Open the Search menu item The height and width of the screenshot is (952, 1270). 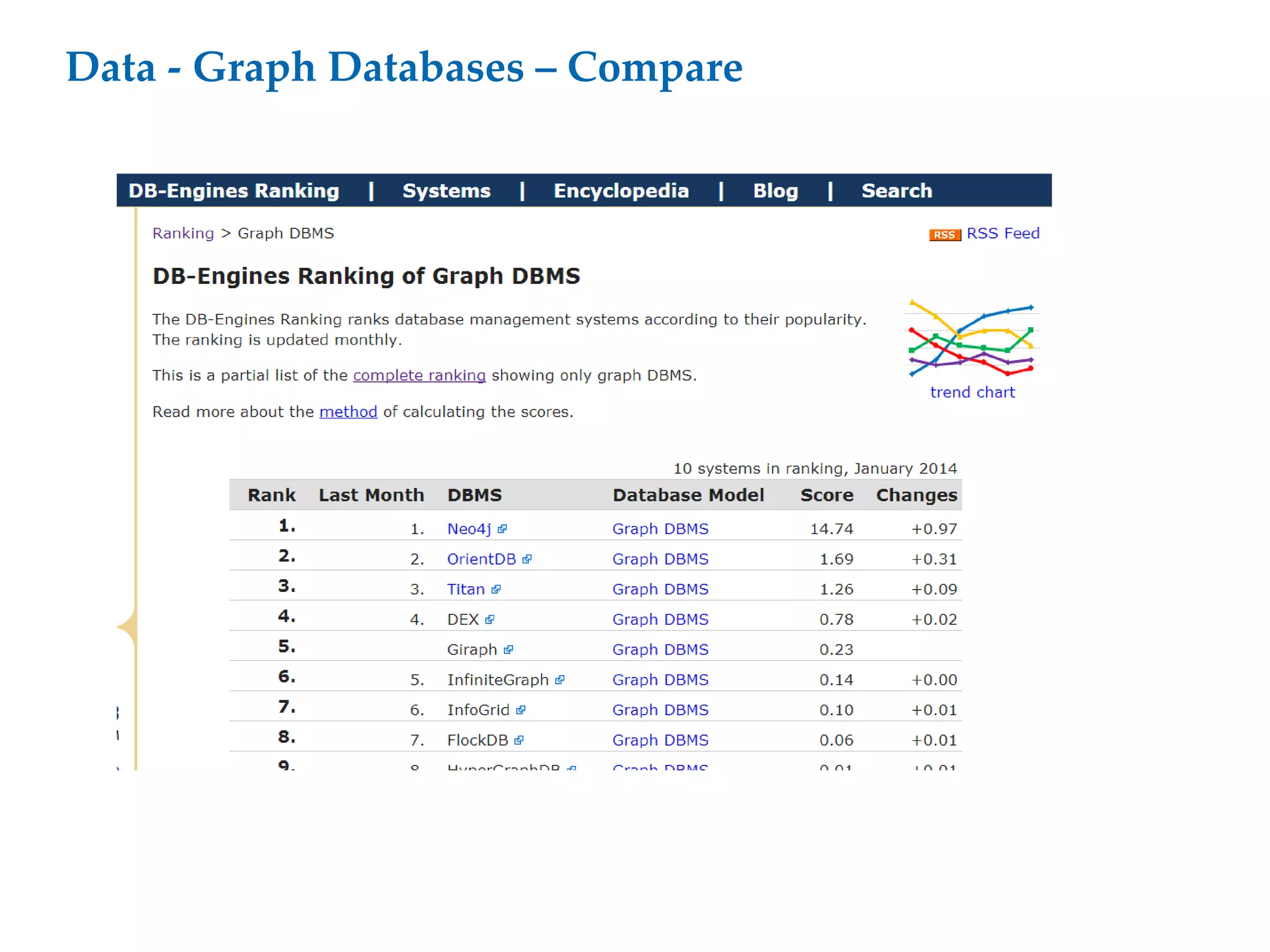[x=897, y=191]
